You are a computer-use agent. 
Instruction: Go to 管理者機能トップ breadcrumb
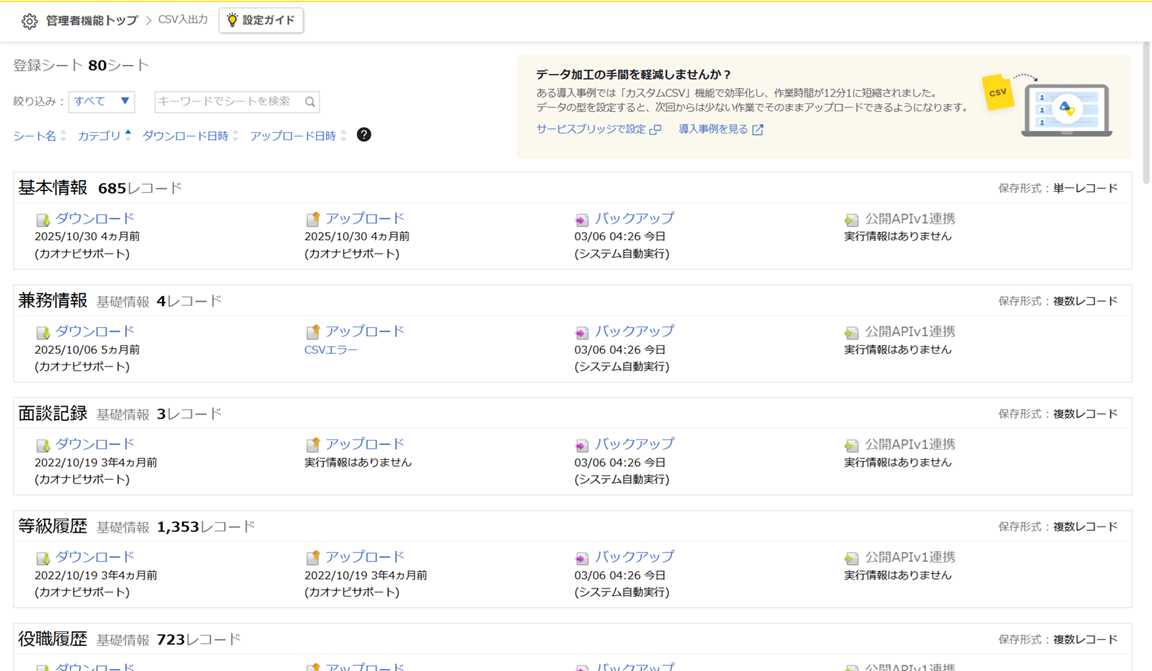tap(91, 21)
